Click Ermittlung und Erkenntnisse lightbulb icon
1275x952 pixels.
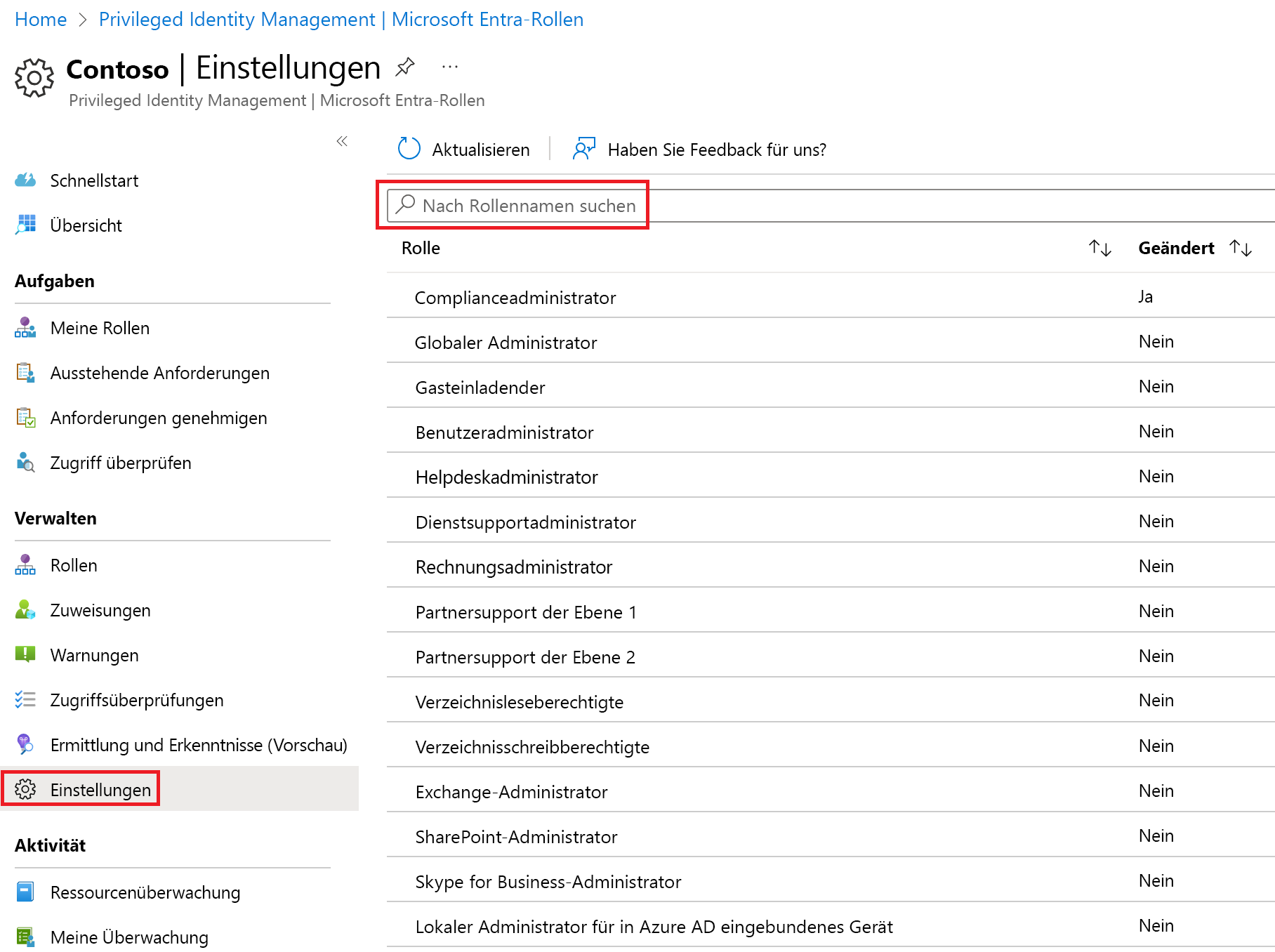25,744
